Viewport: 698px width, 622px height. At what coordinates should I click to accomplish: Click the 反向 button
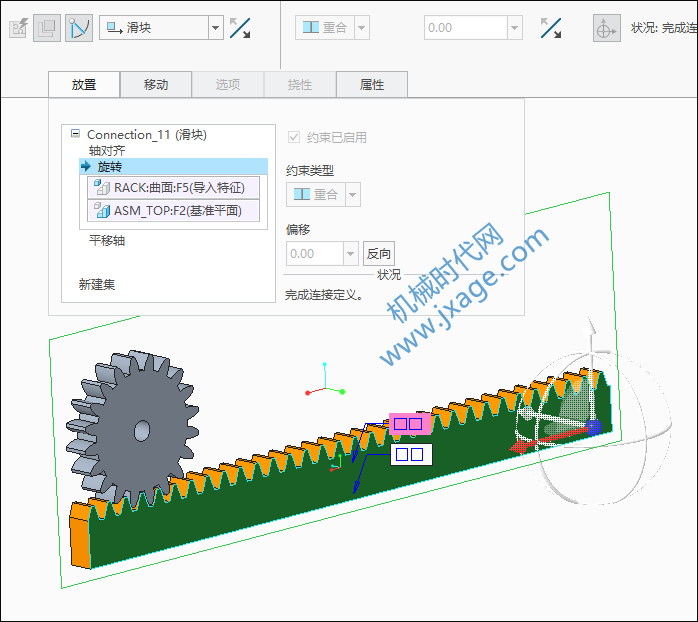379,254
